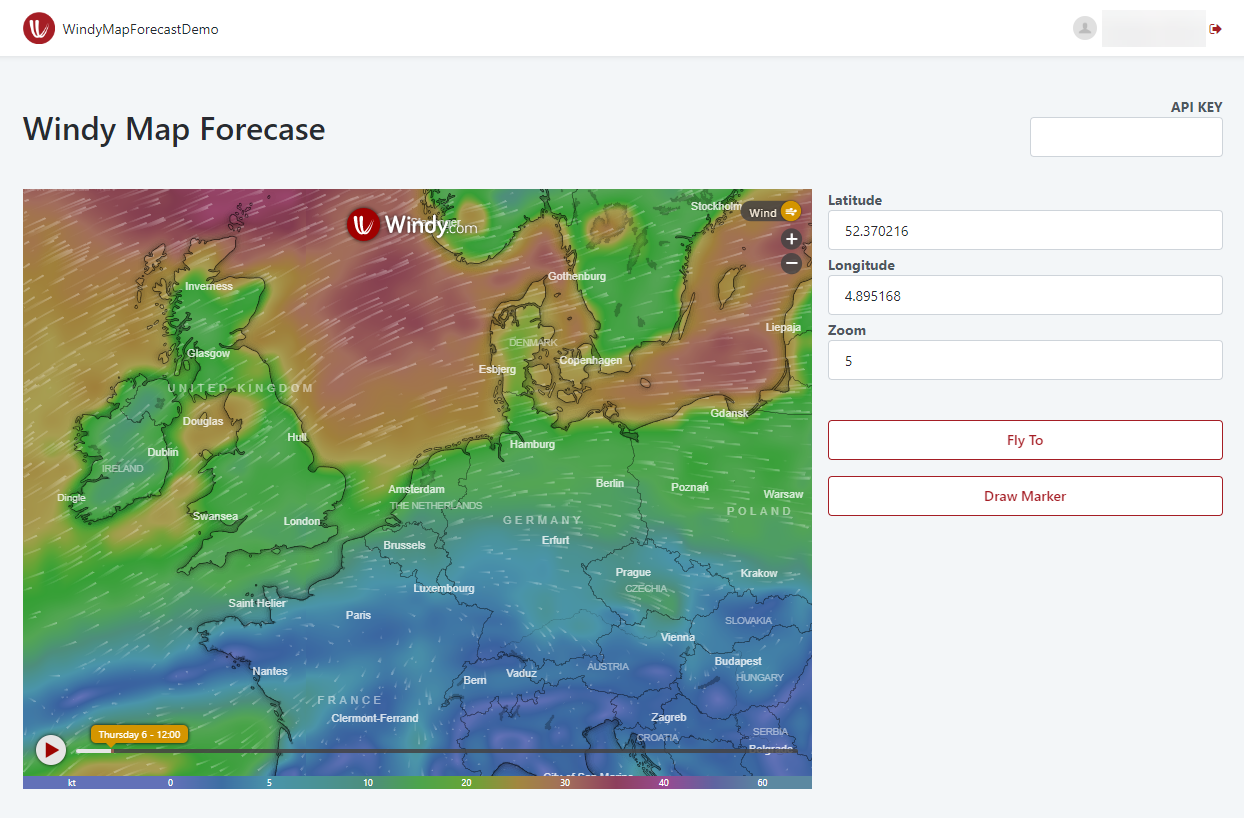Zoom in the map with plus button
This screenshot has height=818, width=1244.
click(x=791, y=239)
